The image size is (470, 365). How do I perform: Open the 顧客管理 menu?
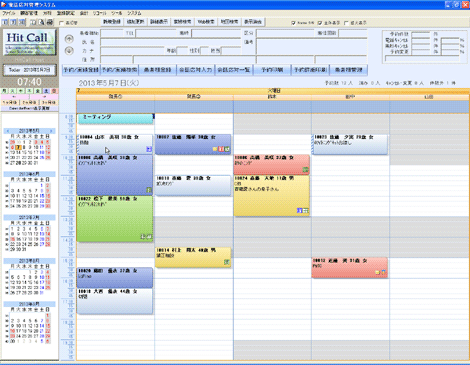pos(29,13)
